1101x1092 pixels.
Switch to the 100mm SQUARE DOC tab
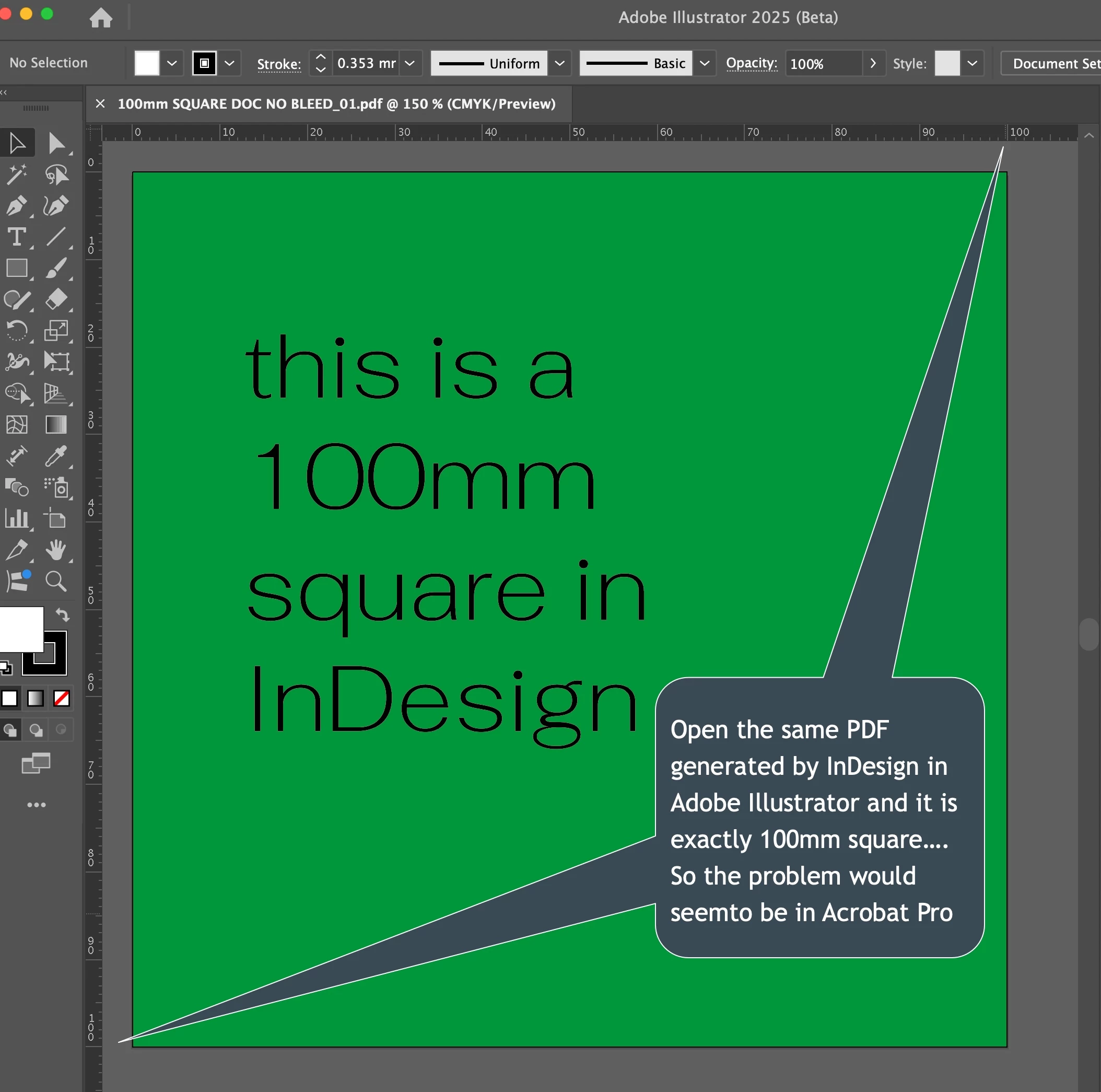point(336,104)
